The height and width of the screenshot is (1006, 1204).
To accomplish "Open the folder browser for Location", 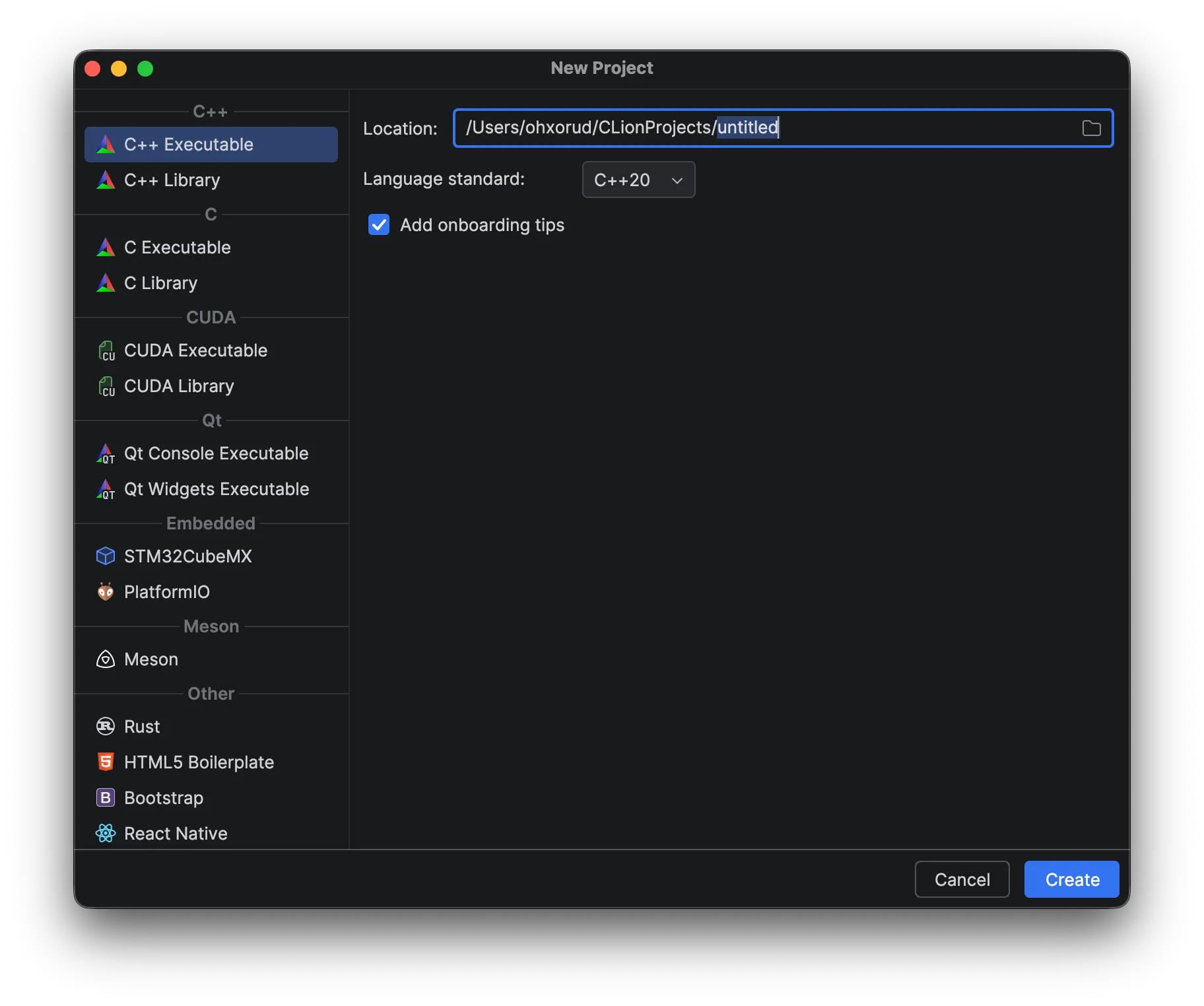I will [1090, 128].
